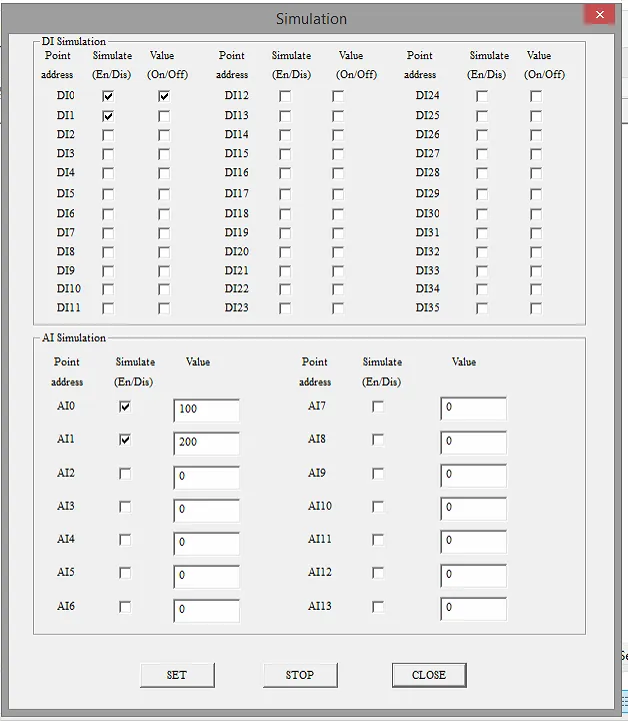Screen dimensions: 628x721
Task: Check DI29 Value On/Off box
Action: pyautogui.click(x=536, y=194)
